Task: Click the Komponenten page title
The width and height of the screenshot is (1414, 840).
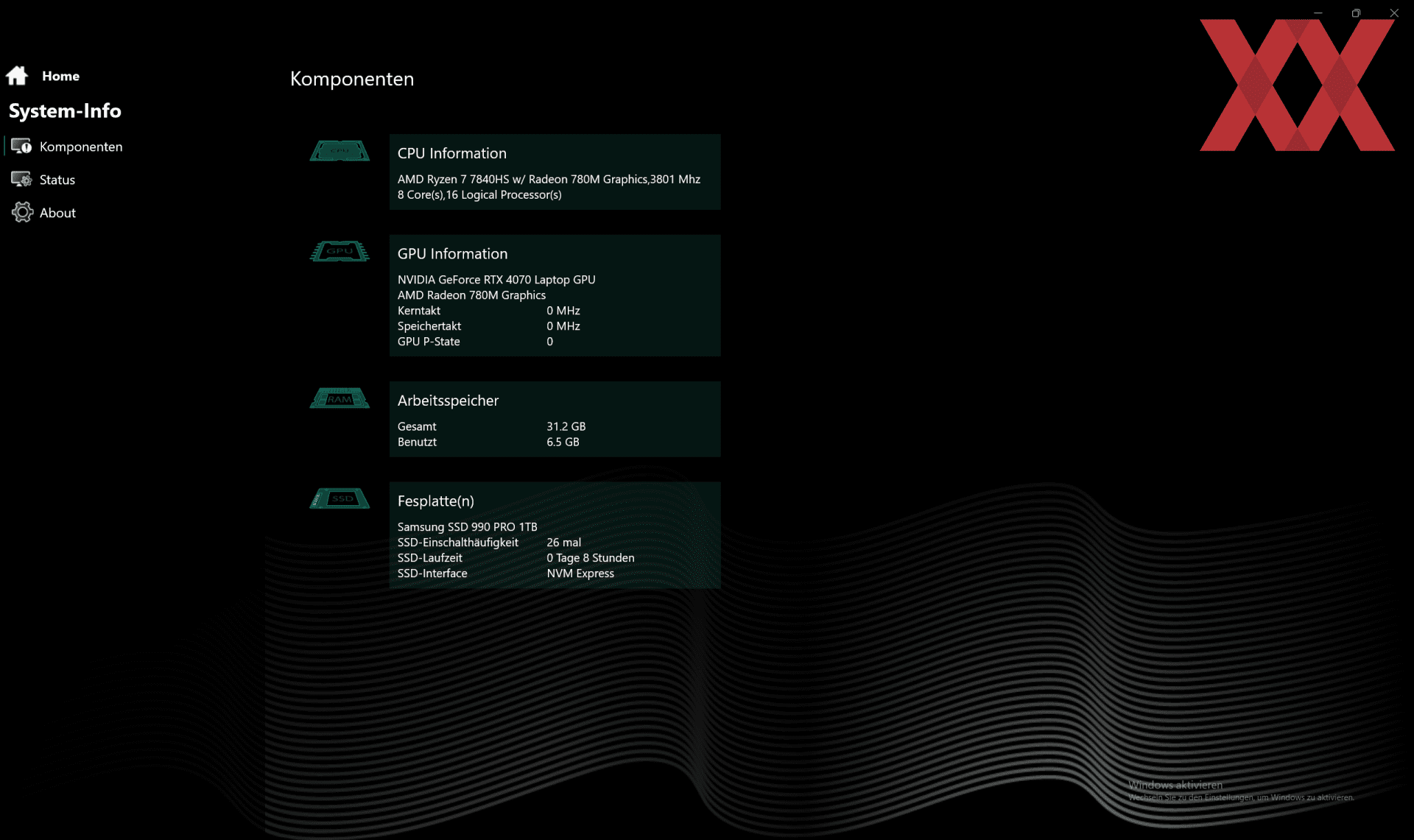Action: (352, 79)
